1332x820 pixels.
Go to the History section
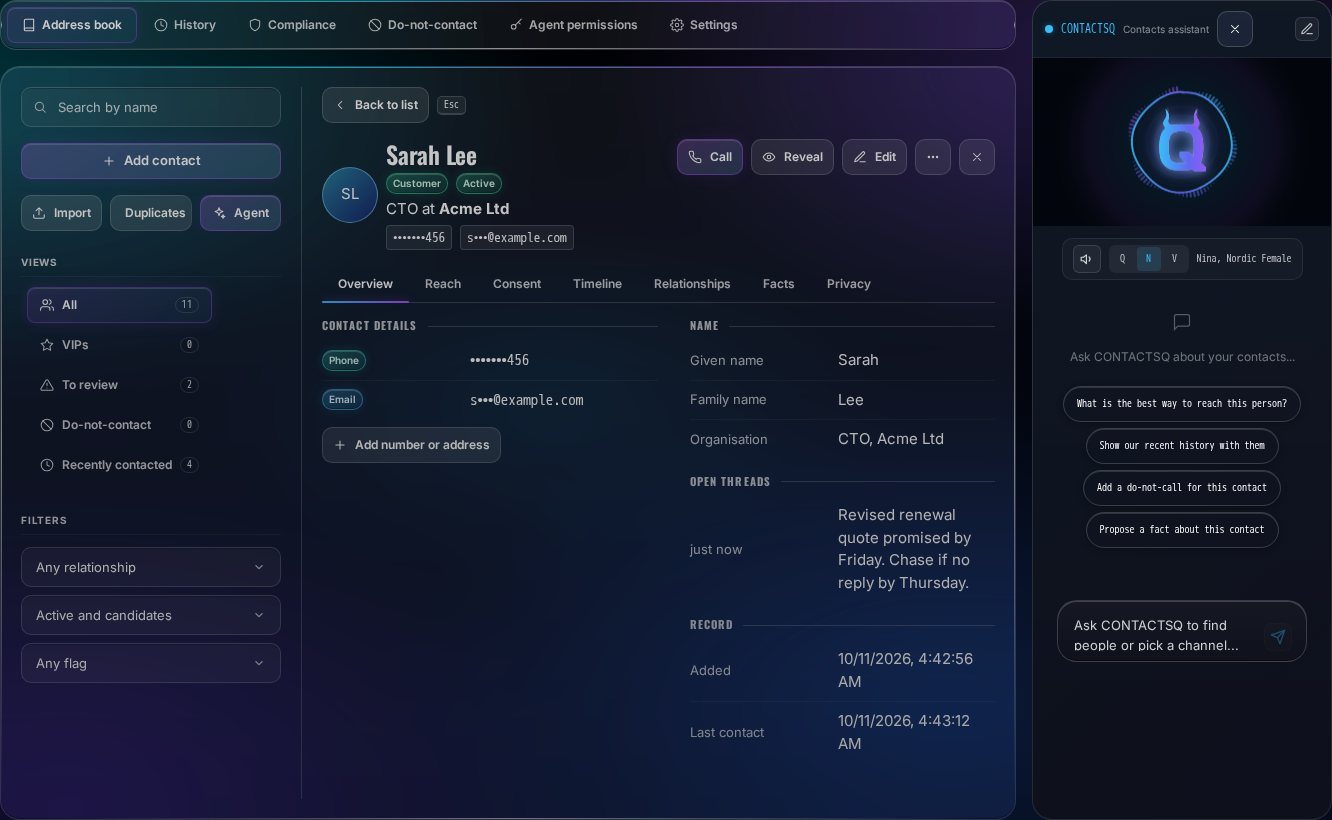point(185,25)
